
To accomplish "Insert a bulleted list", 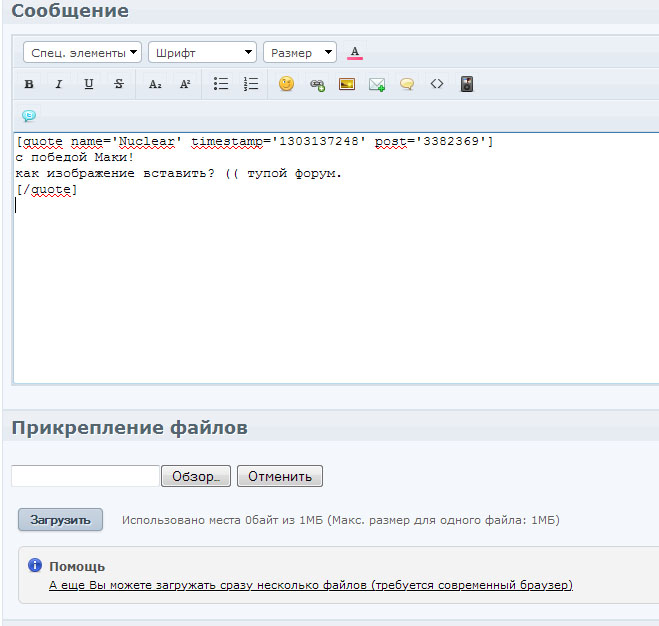I will point(221,84).
